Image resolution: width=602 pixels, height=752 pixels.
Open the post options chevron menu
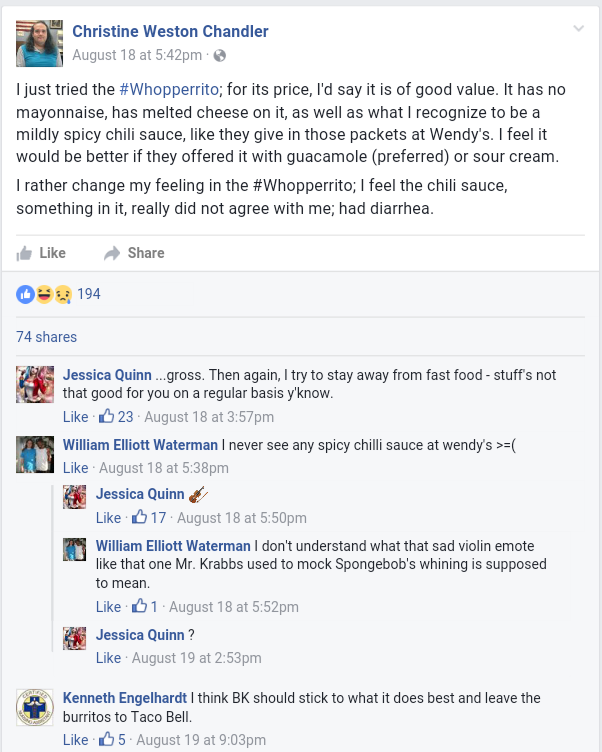[578, 28]
